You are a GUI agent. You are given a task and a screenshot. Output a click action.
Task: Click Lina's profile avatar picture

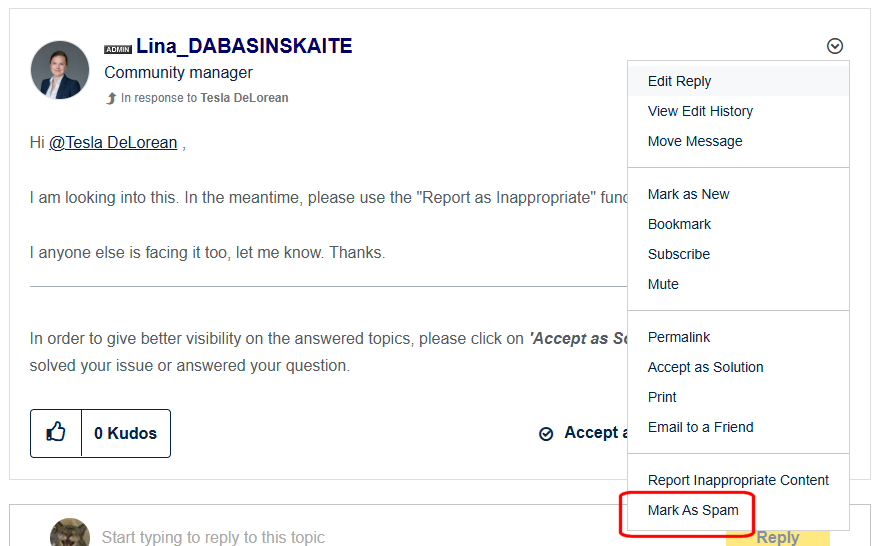60,69
